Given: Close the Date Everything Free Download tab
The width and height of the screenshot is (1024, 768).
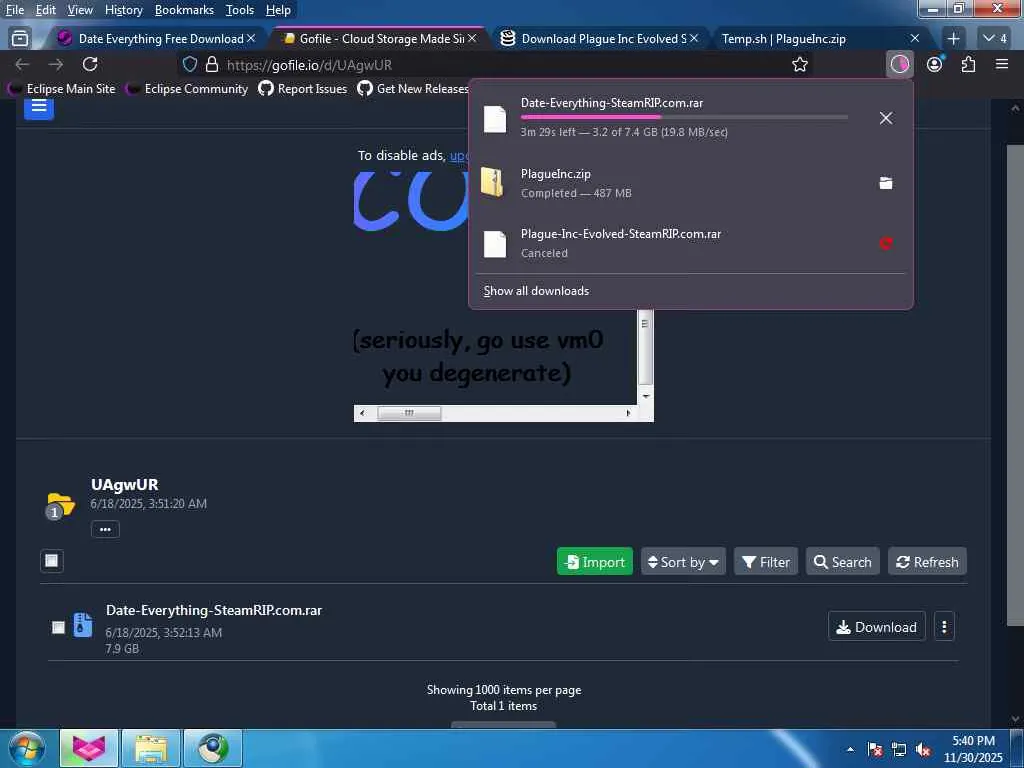Looking at the screenshot, I should [251, 39].
